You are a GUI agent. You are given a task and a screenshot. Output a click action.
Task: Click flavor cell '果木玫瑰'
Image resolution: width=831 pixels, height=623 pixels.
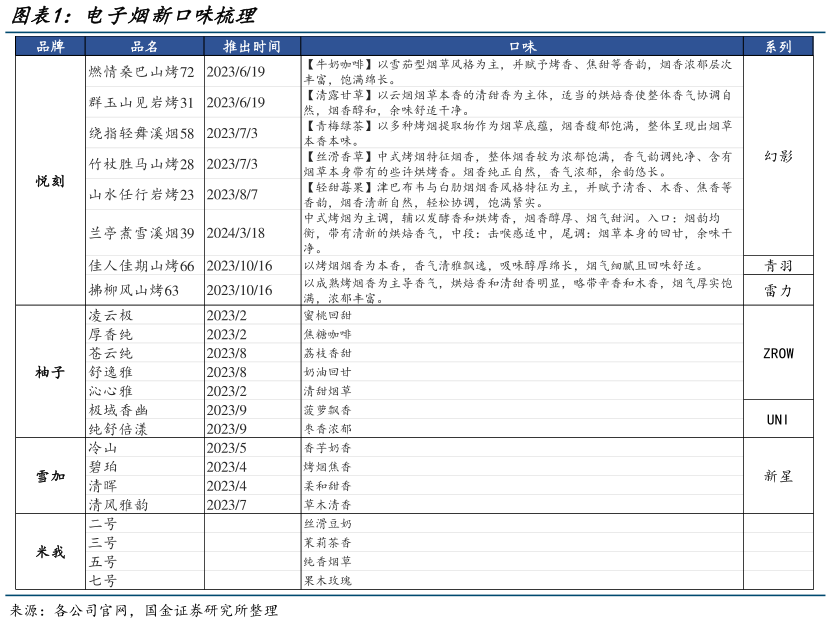pyautogui.click(x=328, y=581)
